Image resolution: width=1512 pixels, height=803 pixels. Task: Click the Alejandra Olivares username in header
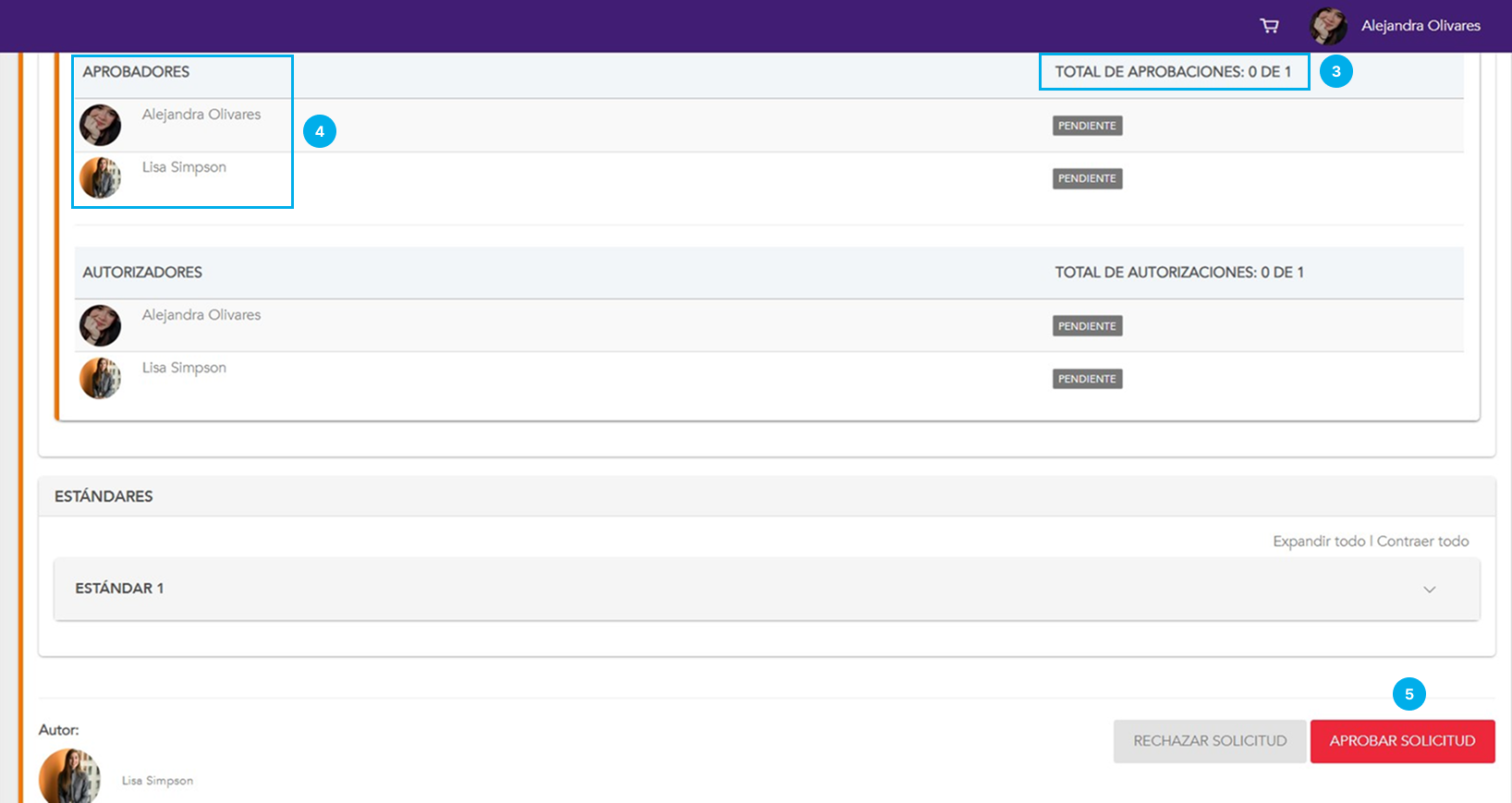pyautogui.click(x=1421, y=26)
